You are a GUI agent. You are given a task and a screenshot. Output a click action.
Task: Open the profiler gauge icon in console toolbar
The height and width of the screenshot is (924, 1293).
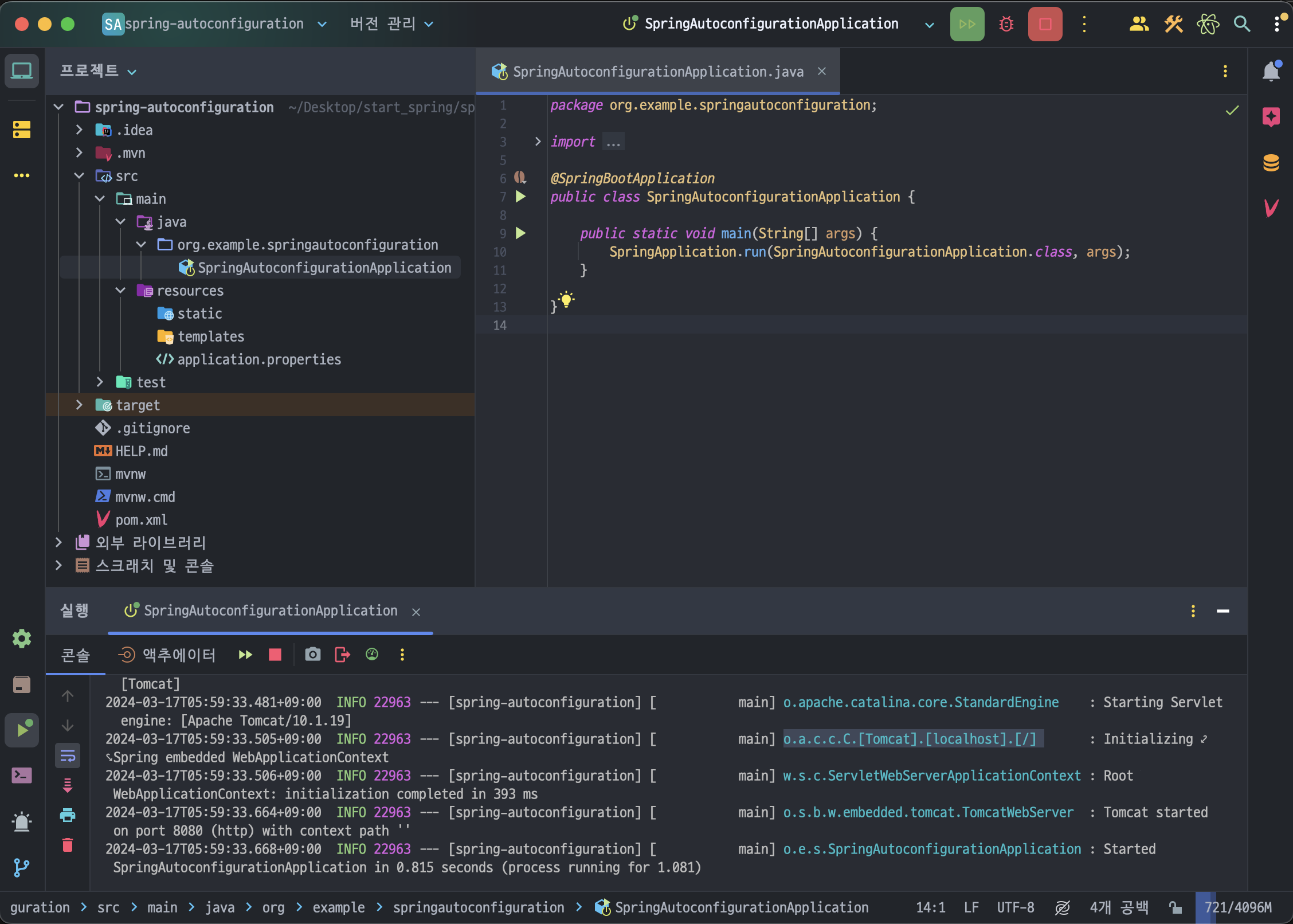372,655
